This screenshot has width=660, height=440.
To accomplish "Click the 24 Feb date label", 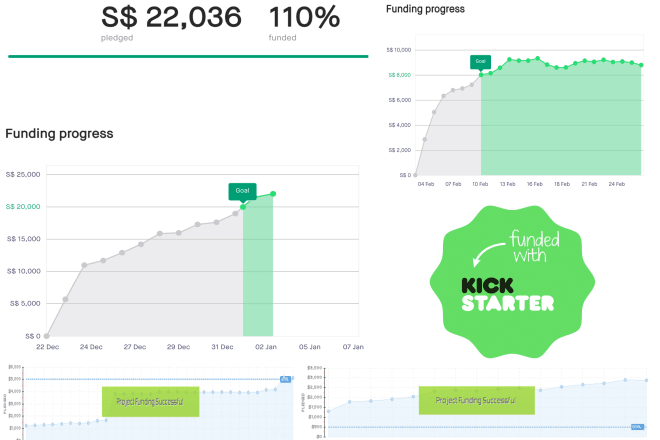I will click(x=617, y=184).
